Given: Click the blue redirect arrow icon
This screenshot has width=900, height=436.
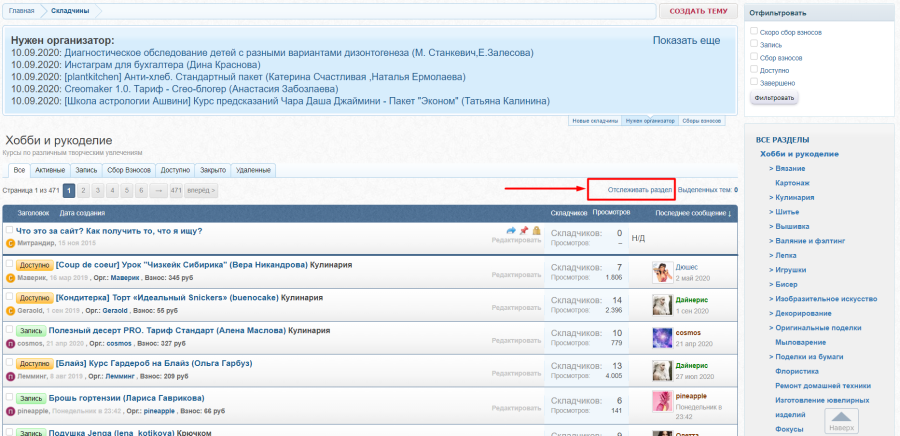Looking at the screenshot, I should click(x=511, y=231).
